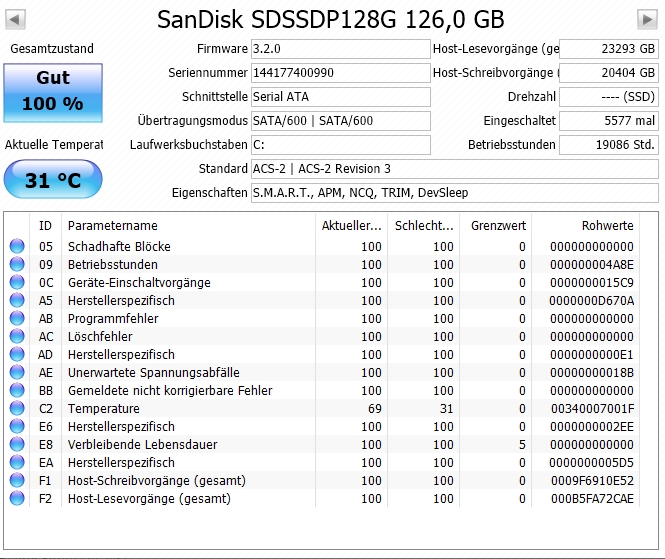Click raw value 00340007001F
The width and height of the screenshot is (665, 559).
[x=592, y=408]
